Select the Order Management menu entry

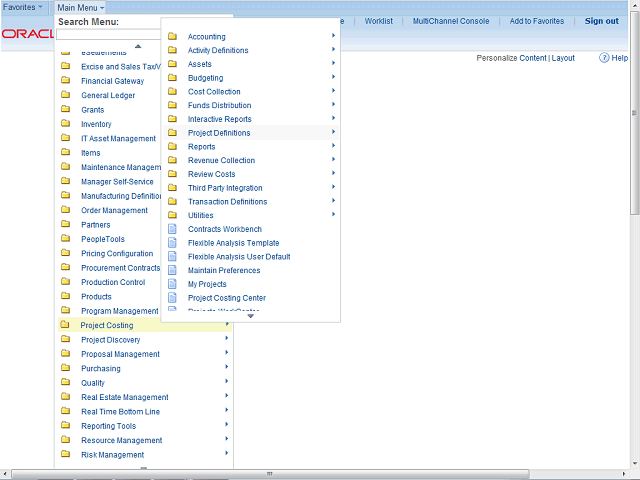coord(114,211)
